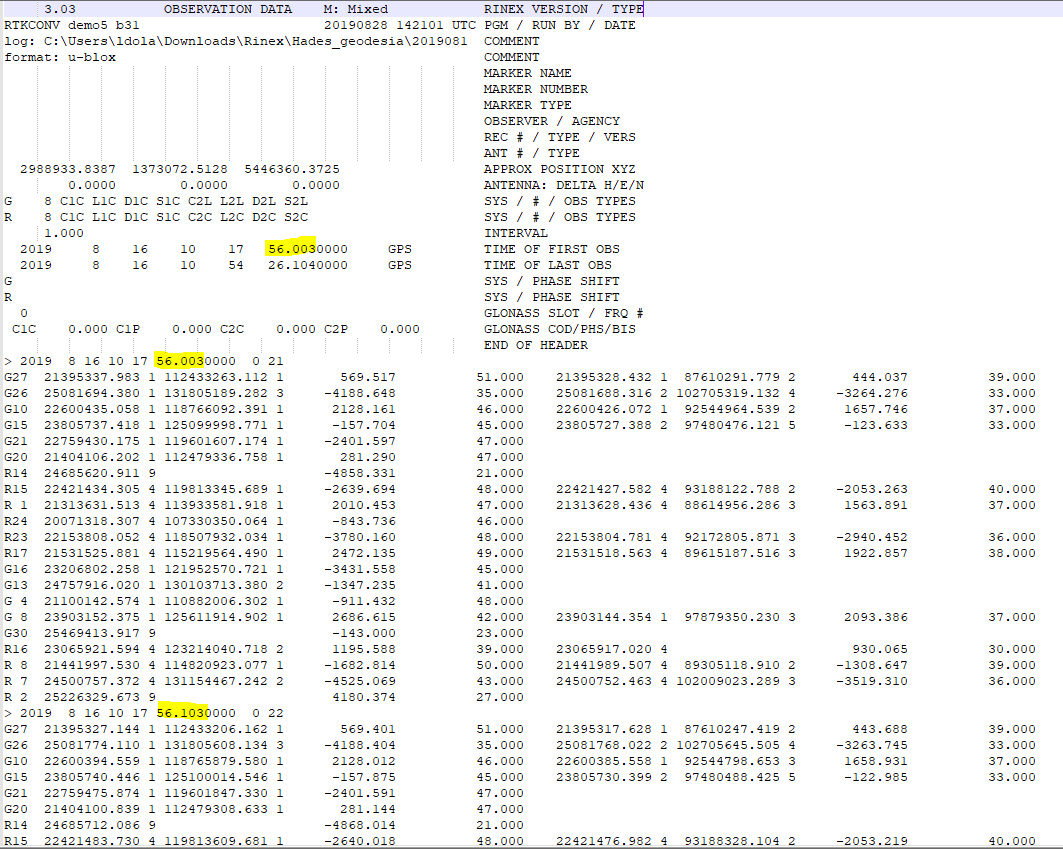Select the X coordinate "2988933.8387"
The height and width of the screenshot is (849, 1063).
click(x=68, y=169)
